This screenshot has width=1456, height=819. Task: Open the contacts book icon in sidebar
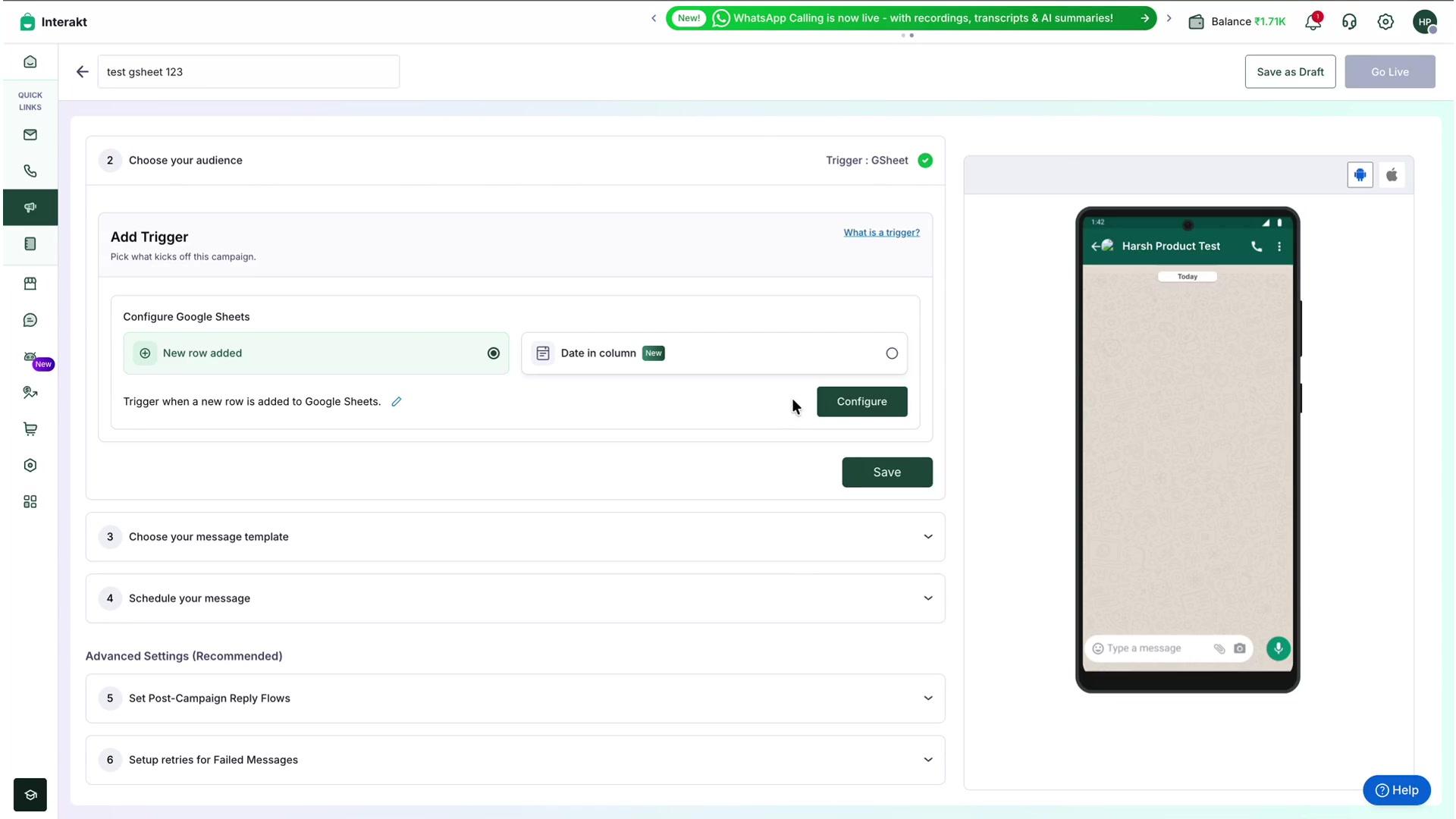point(30,244)
